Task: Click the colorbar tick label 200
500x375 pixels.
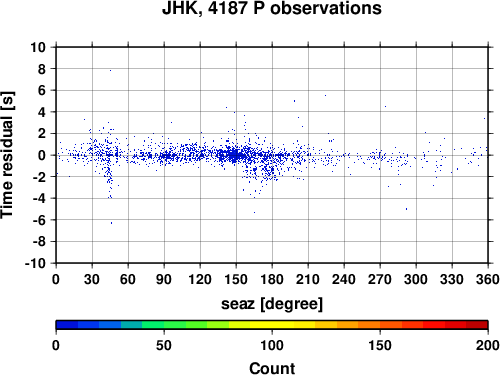Action: pyautogui.click(x=488, y=345)
